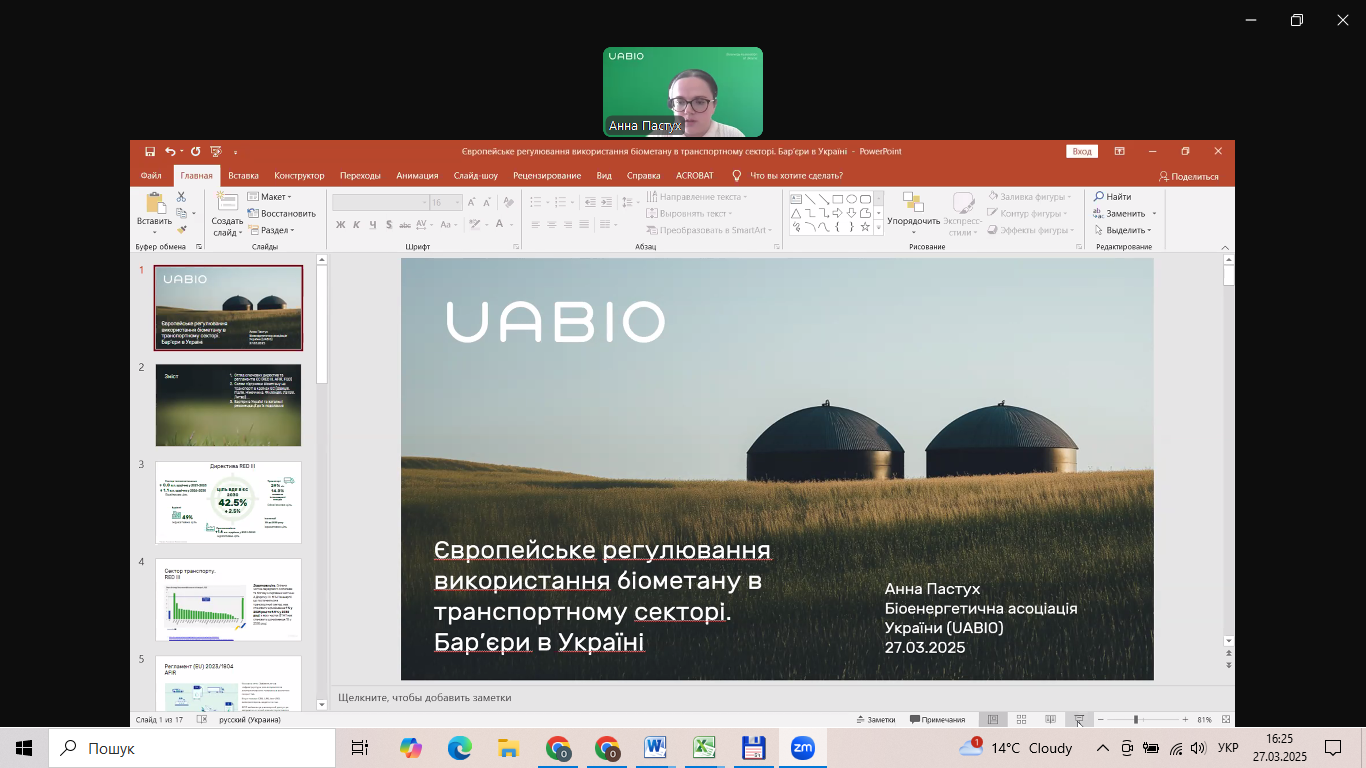This screenshot has width=1366, height=768.
Task: Switch to the Конструктор tab
Action: point(299,175)
